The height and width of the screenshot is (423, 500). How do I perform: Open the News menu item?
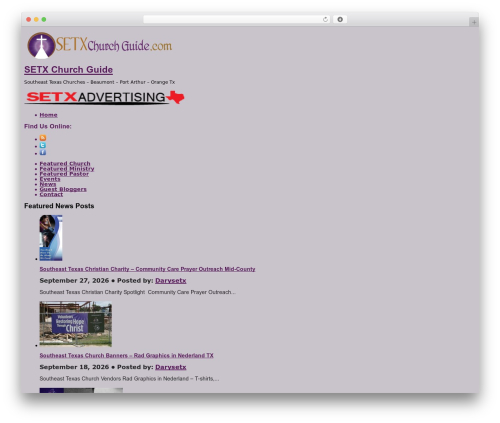point(48,184)
